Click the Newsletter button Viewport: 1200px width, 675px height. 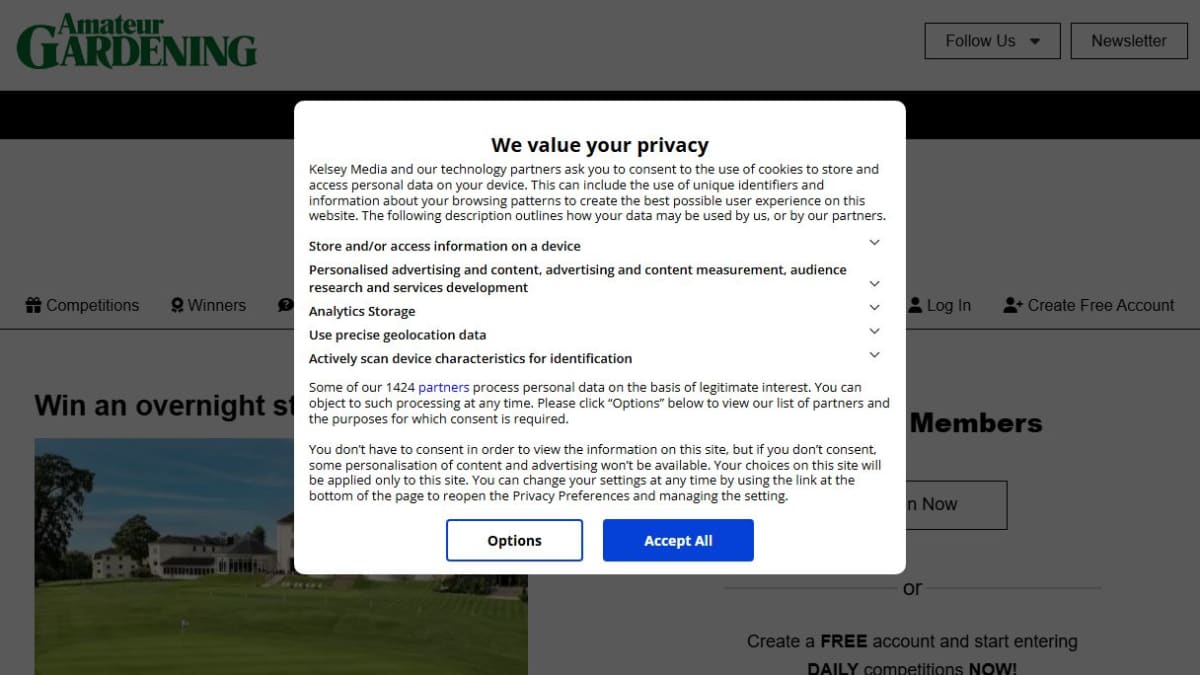1129,41
